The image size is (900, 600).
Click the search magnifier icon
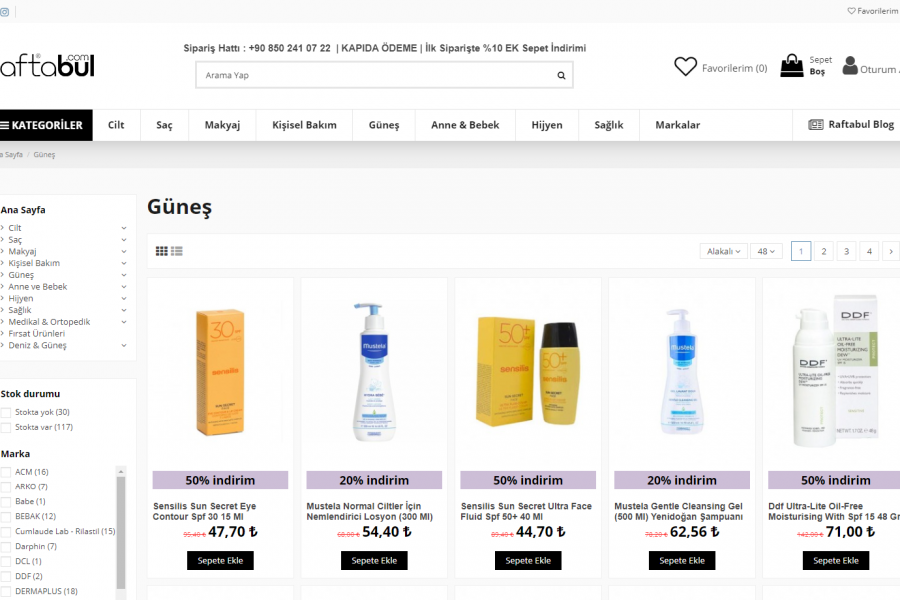pos(562,75)
